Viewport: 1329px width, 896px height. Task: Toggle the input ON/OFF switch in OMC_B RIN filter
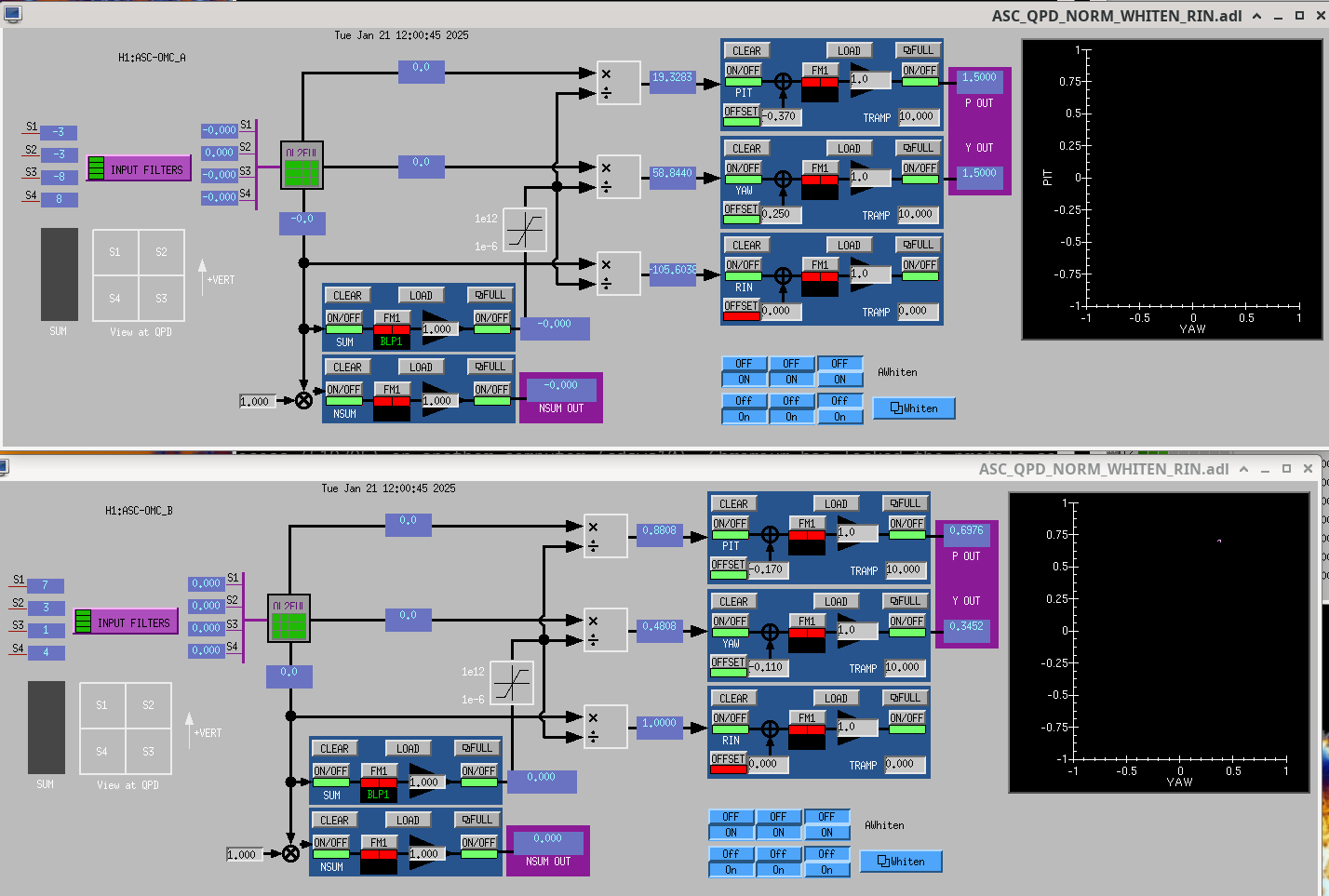coord(730,723)
